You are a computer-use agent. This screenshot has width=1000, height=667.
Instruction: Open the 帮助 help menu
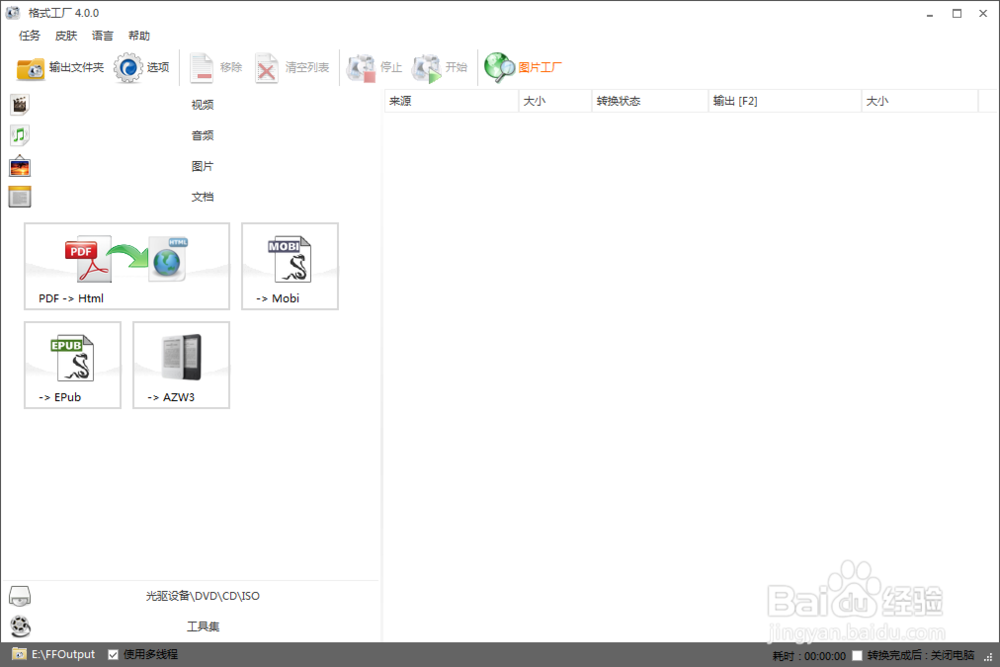139,36
